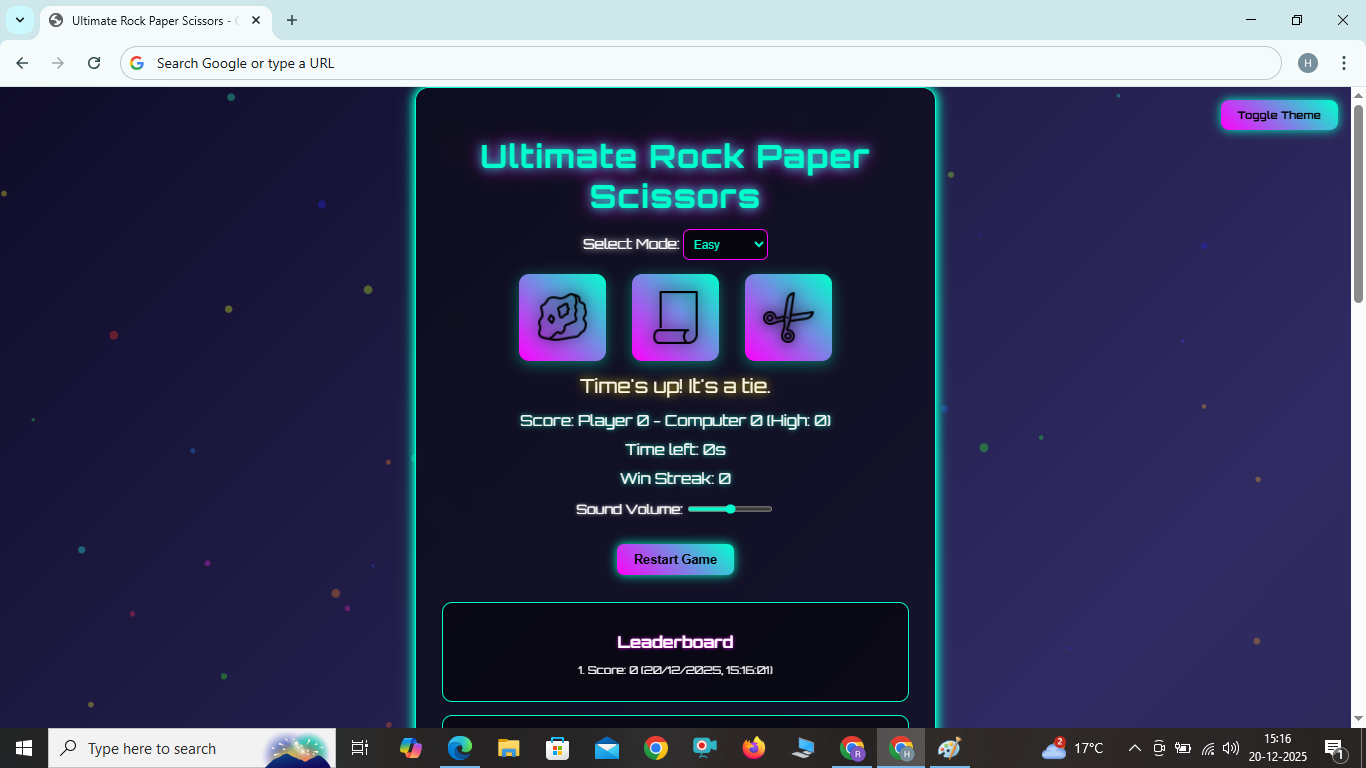
Task: Open the notifications tray icon
Action: pos(1334,748)
